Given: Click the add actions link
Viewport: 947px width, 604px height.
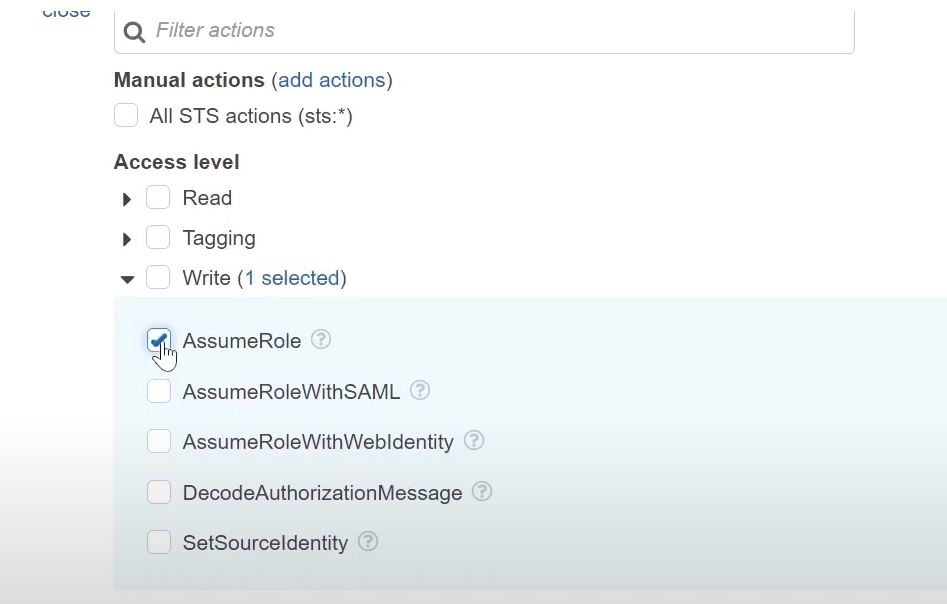Looking at the screenshot, I should 332,80.
